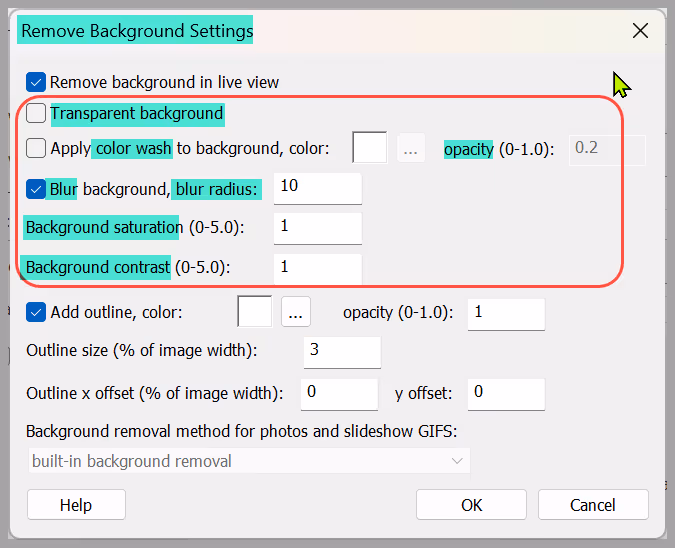Click the 'Background saturation (0-5.0):' label
675x548 pixels.
[135, 227]
